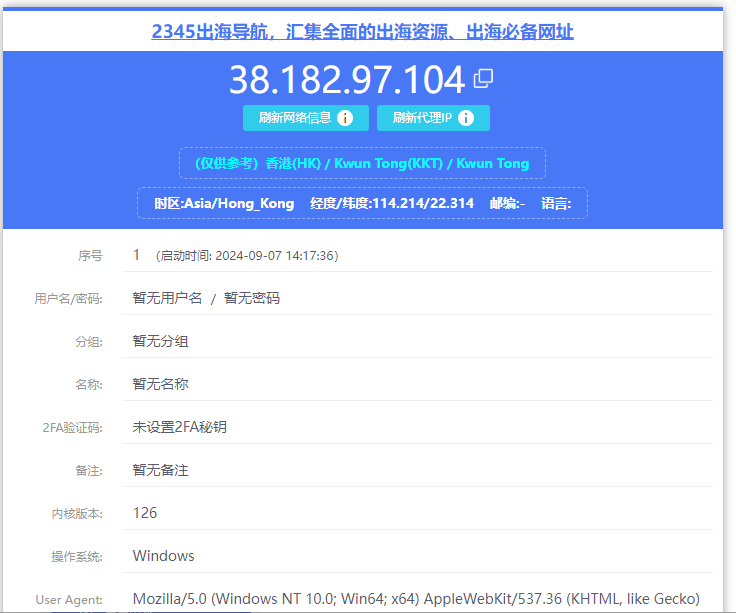
Task: Select the IP address 38.182.97.104
Action: click(x=347, y=79)
